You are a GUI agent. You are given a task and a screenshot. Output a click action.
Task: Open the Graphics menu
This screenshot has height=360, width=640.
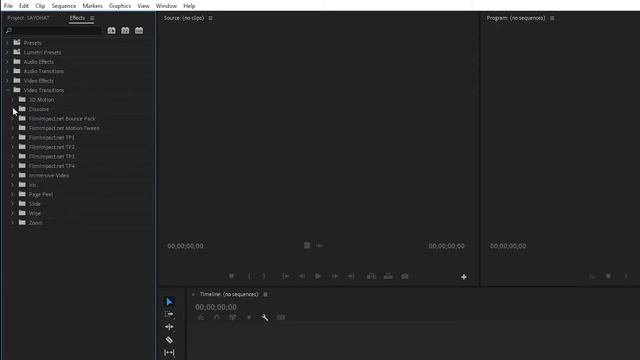[x=120, y=6]
